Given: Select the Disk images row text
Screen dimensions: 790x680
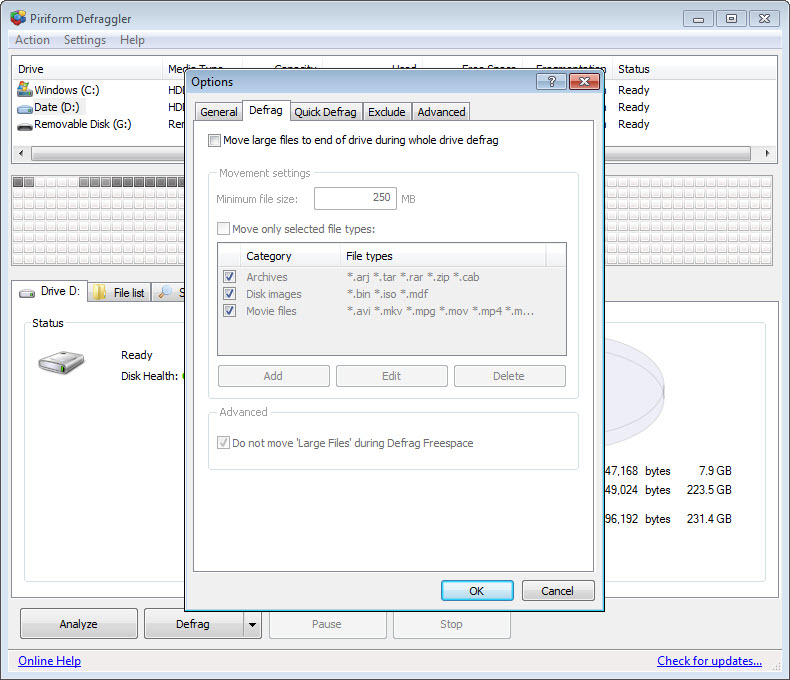Looking at the screenshot, I should [274, 294].
